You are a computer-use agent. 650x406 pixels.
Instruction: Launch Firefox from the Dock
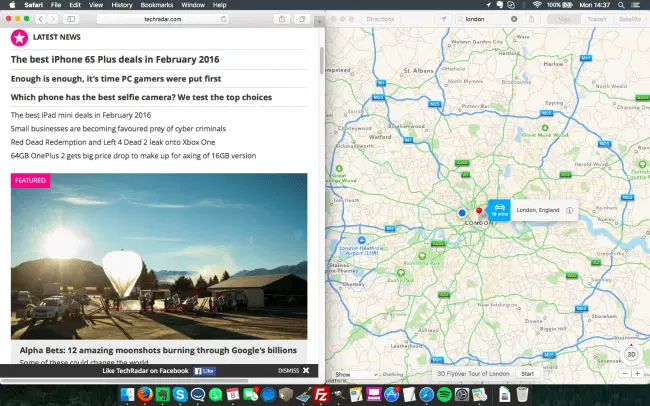[x=145, y=394]
